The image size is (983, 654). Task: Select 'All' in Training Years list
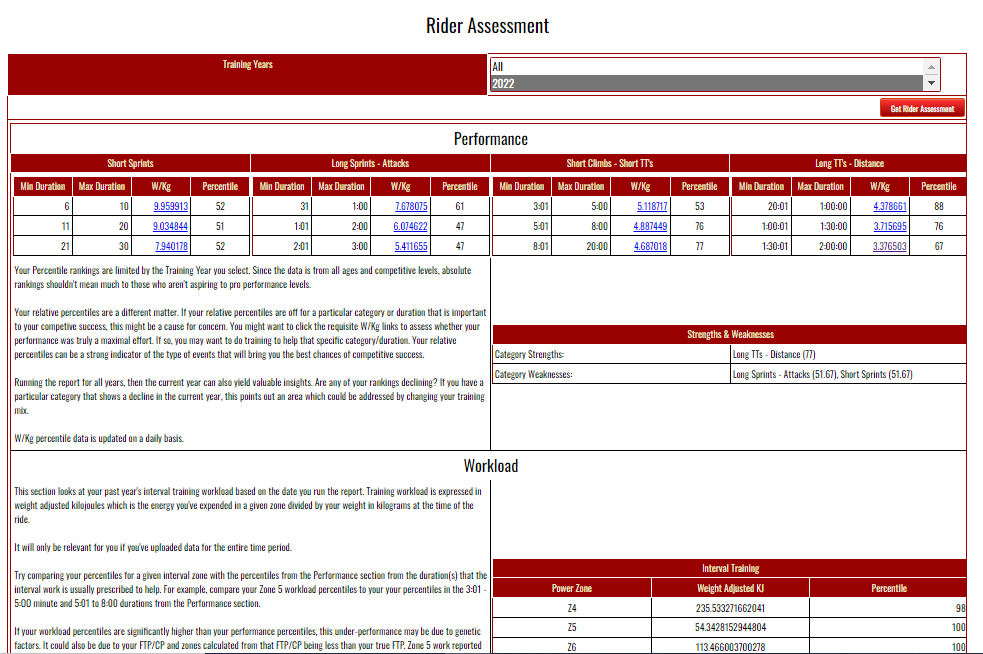click(705, 67)
